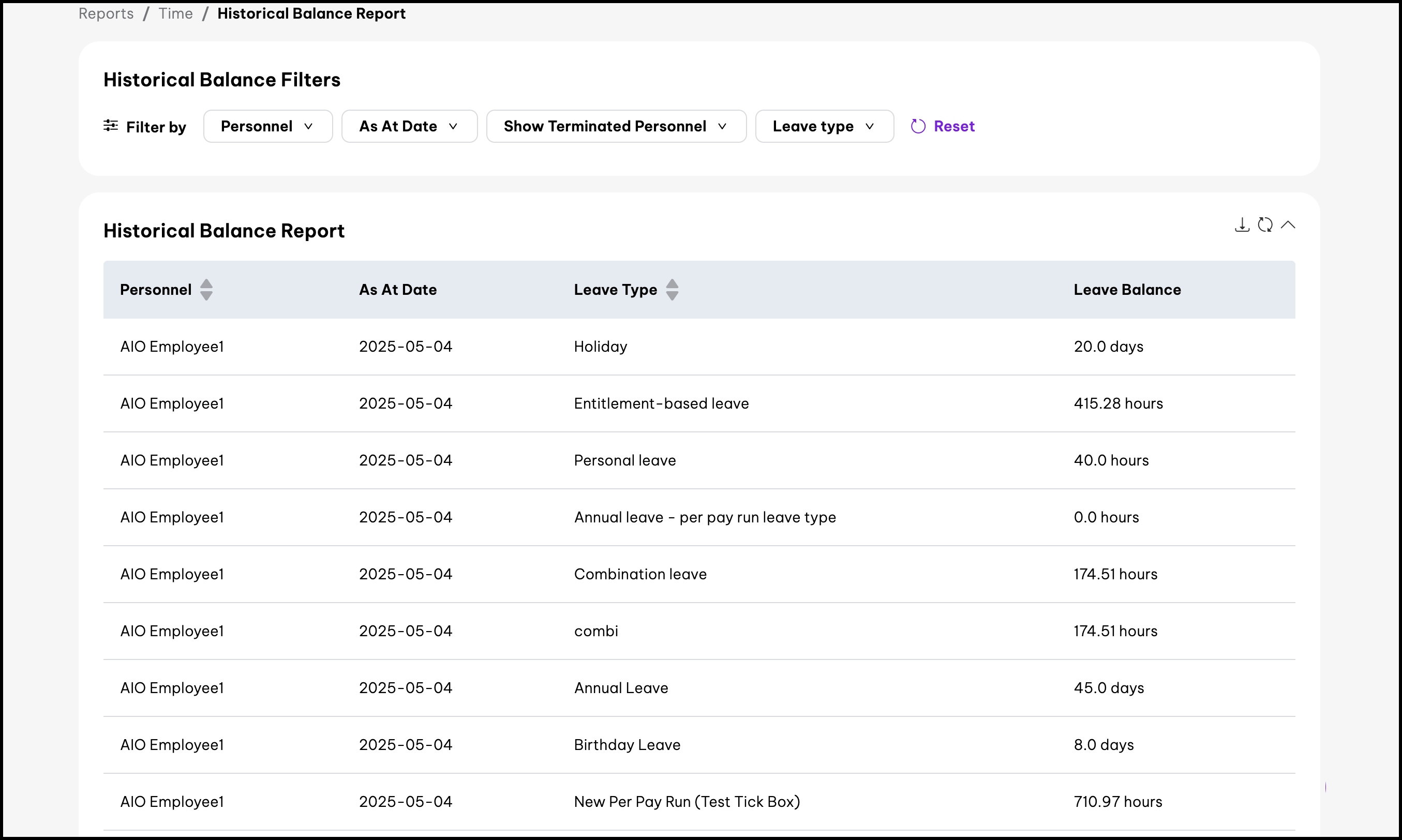1402x840 pixels.
Task: Open the As At Date filter
Action: coord(409,126)
